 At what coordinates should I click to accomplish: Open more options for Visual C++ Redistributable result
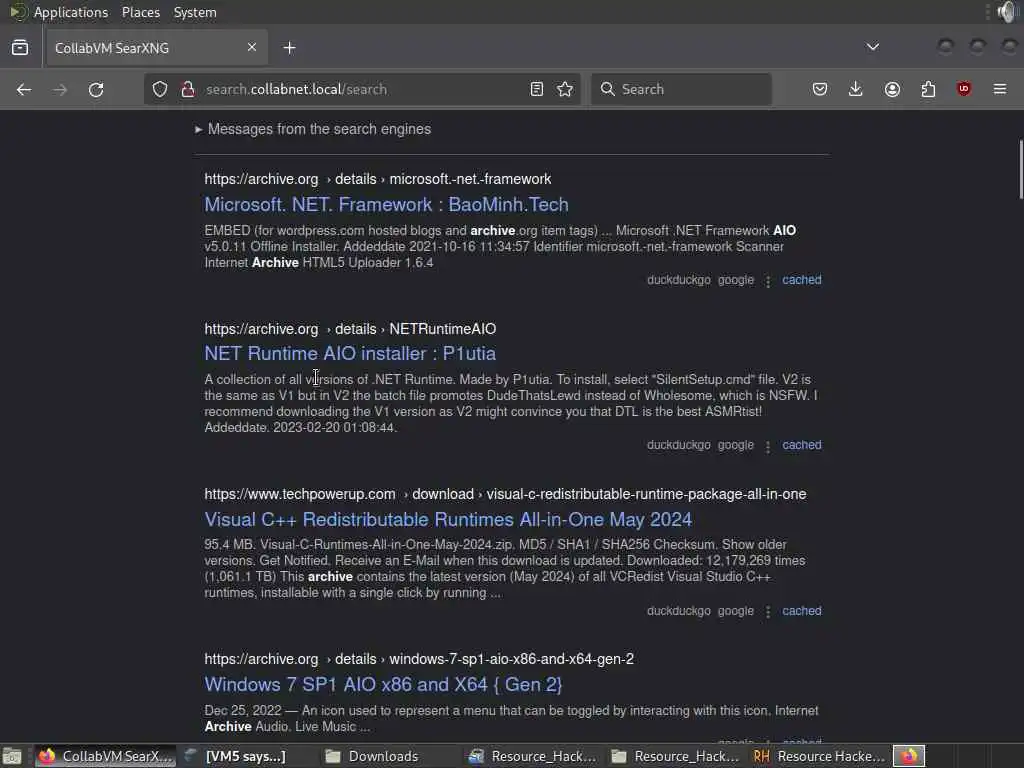click(768, 612)
